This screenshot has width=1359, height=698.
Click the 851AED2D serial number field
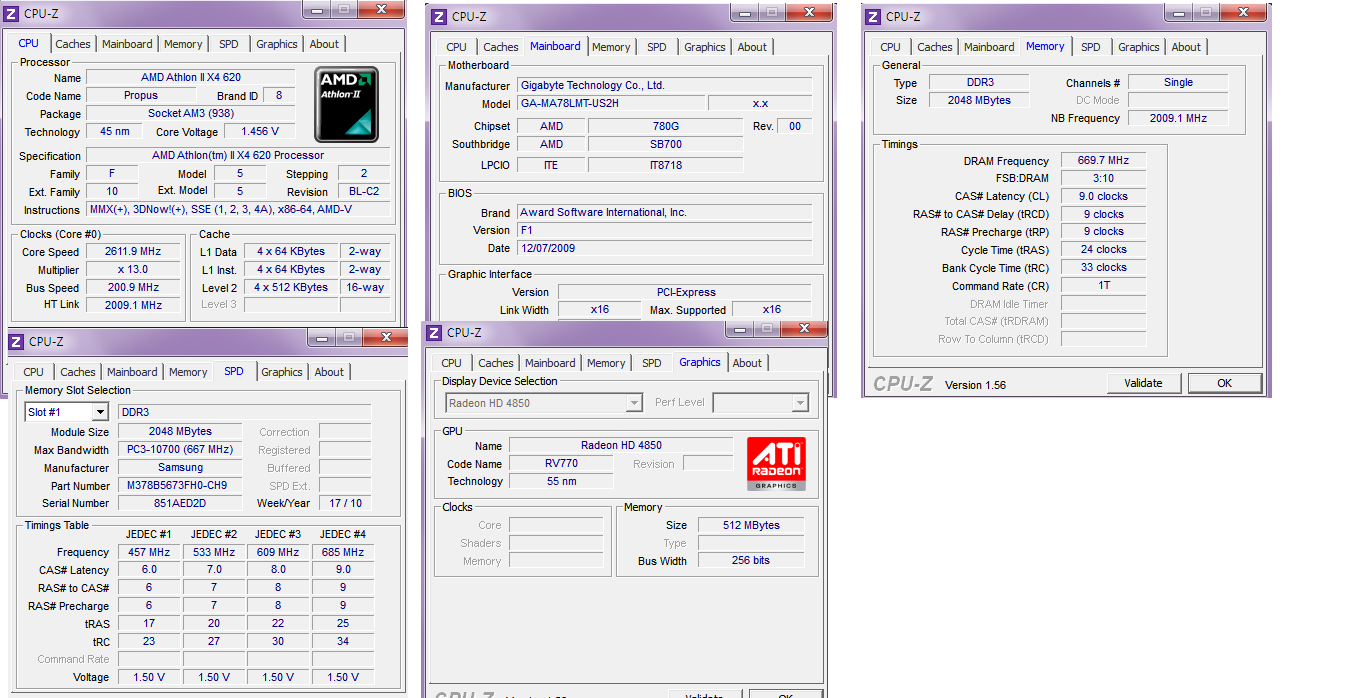pyautogui.click(x=180, y=504)
